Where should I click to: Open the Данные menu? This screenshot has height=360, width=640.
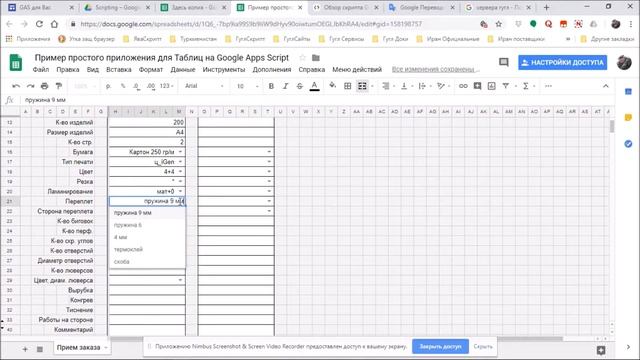(x=183, y=70)
